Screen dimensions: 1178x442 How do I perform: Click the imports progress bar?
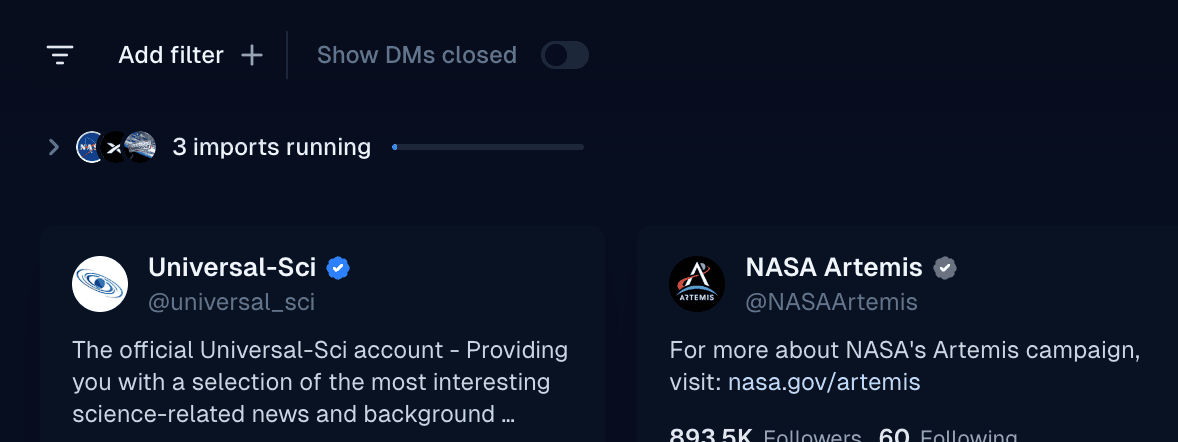point(488,147)
